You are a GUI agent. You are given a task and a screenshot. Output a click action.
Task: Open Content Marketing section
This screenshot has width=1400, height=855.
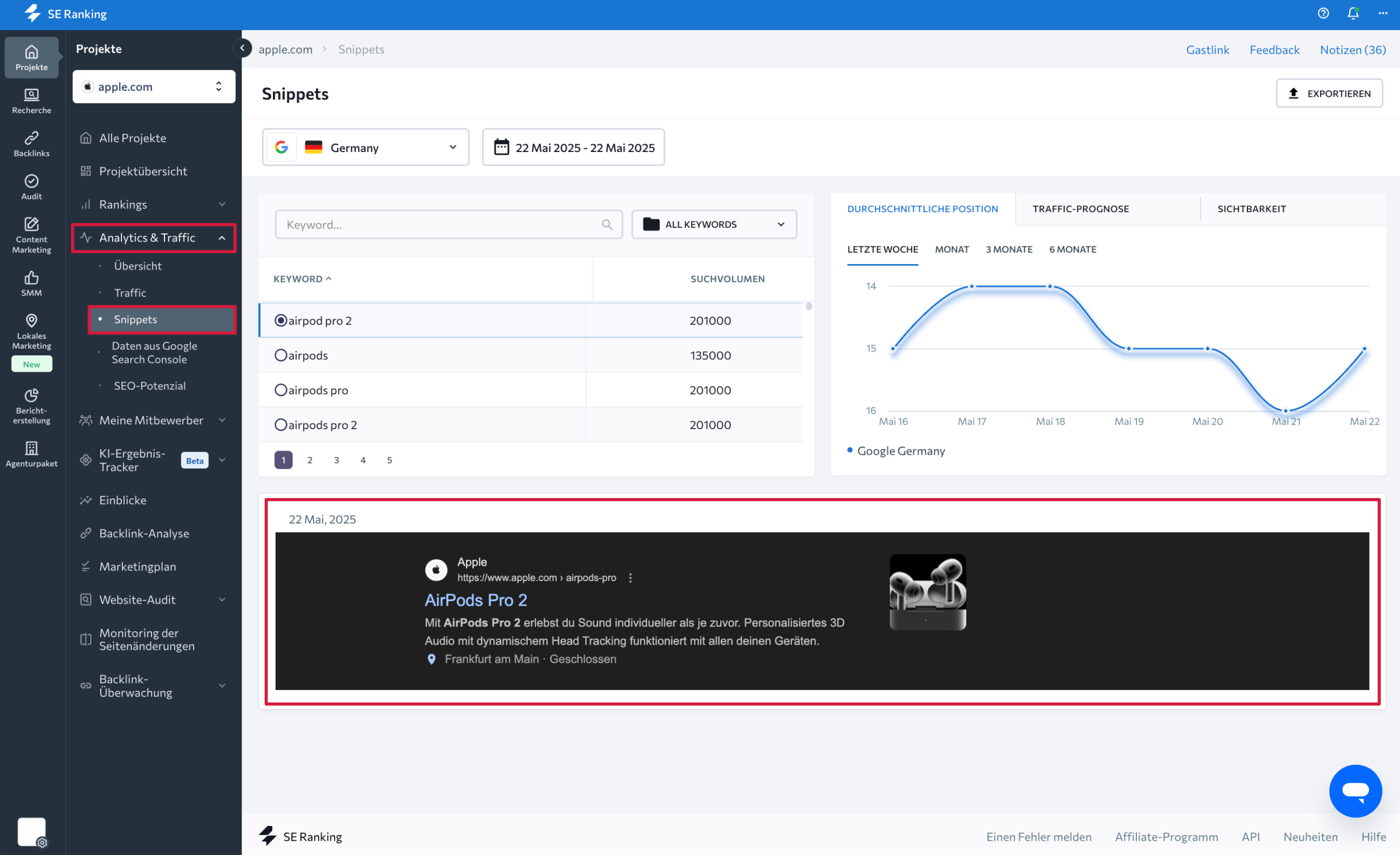click(x=31, y=235)
